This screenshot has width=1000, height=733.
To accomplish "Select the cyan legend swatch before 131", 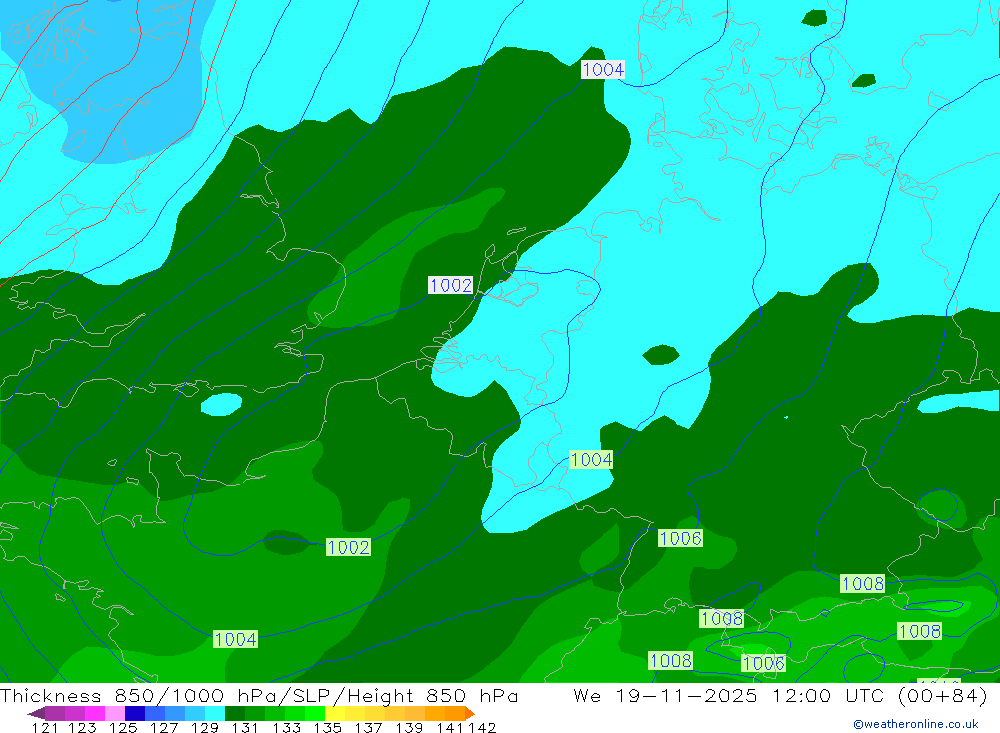I will (215, 713).
